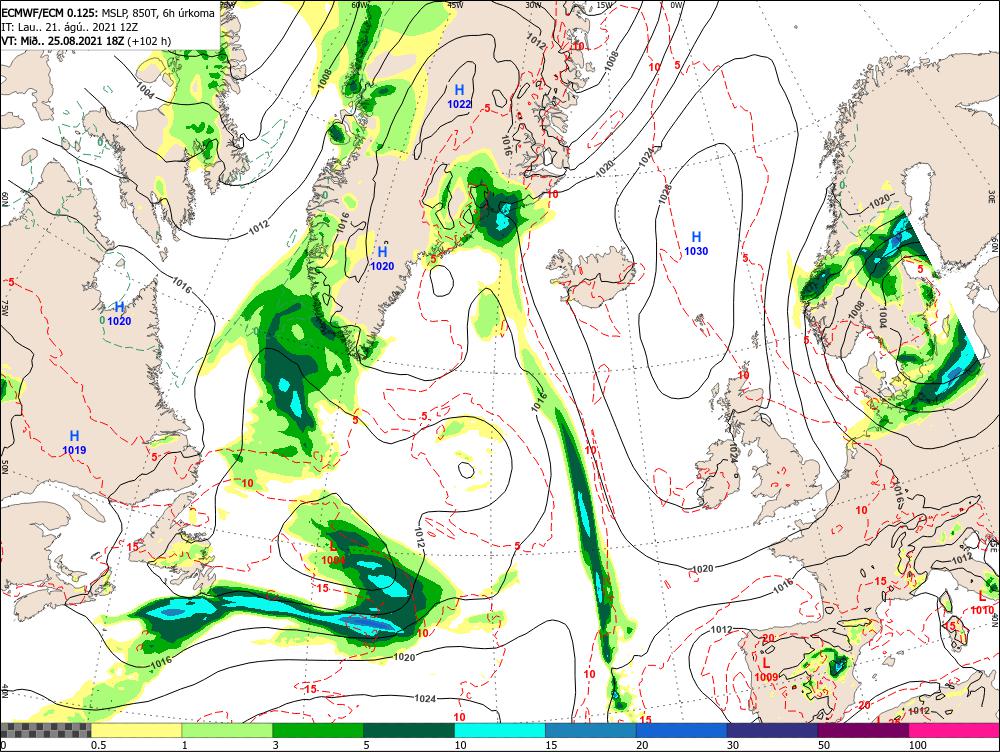Click the light green 1–3 legend segment
The height and width of the screenshot is (752, 1000).
pyautogui.click(x=227, y=730)
